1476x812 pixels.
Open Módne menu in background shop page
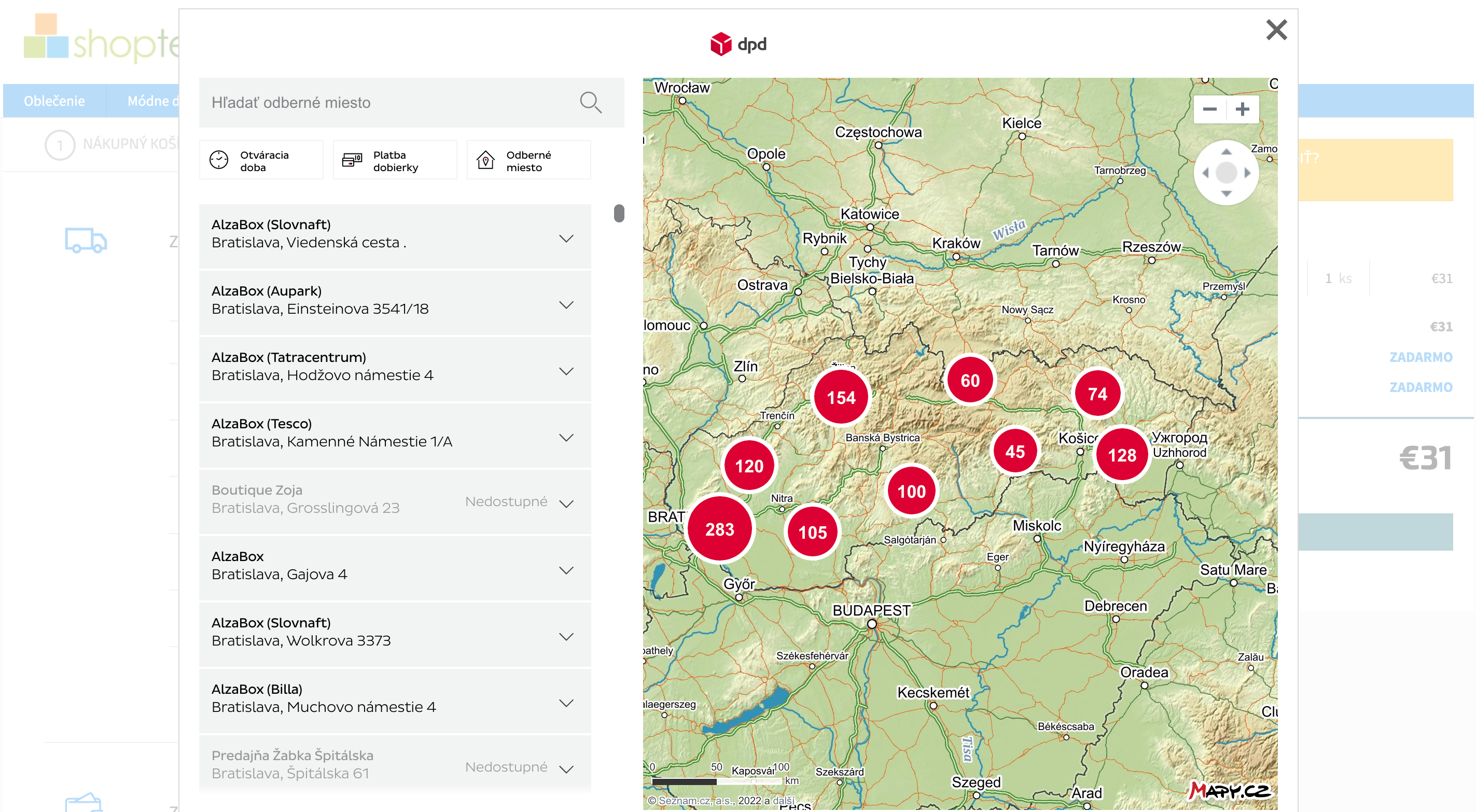(152, 101)
